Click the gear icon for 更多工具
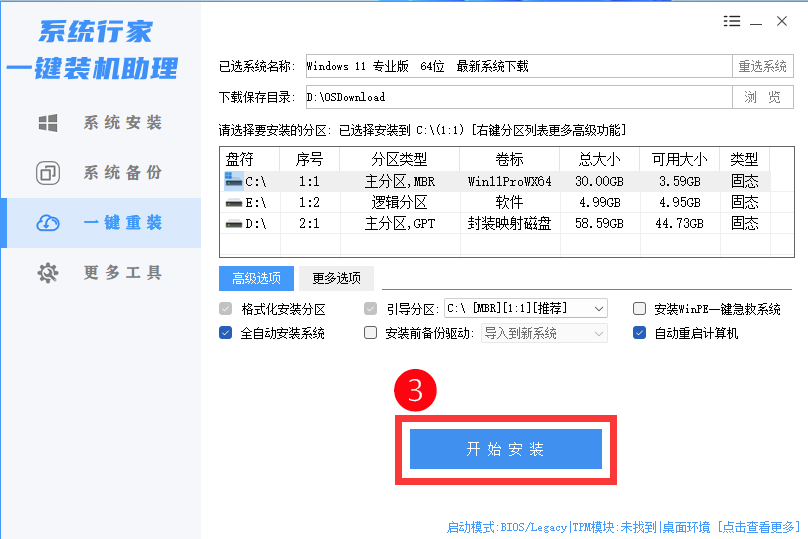The width and height of the screenshot is (808, 539). point(48,273)
